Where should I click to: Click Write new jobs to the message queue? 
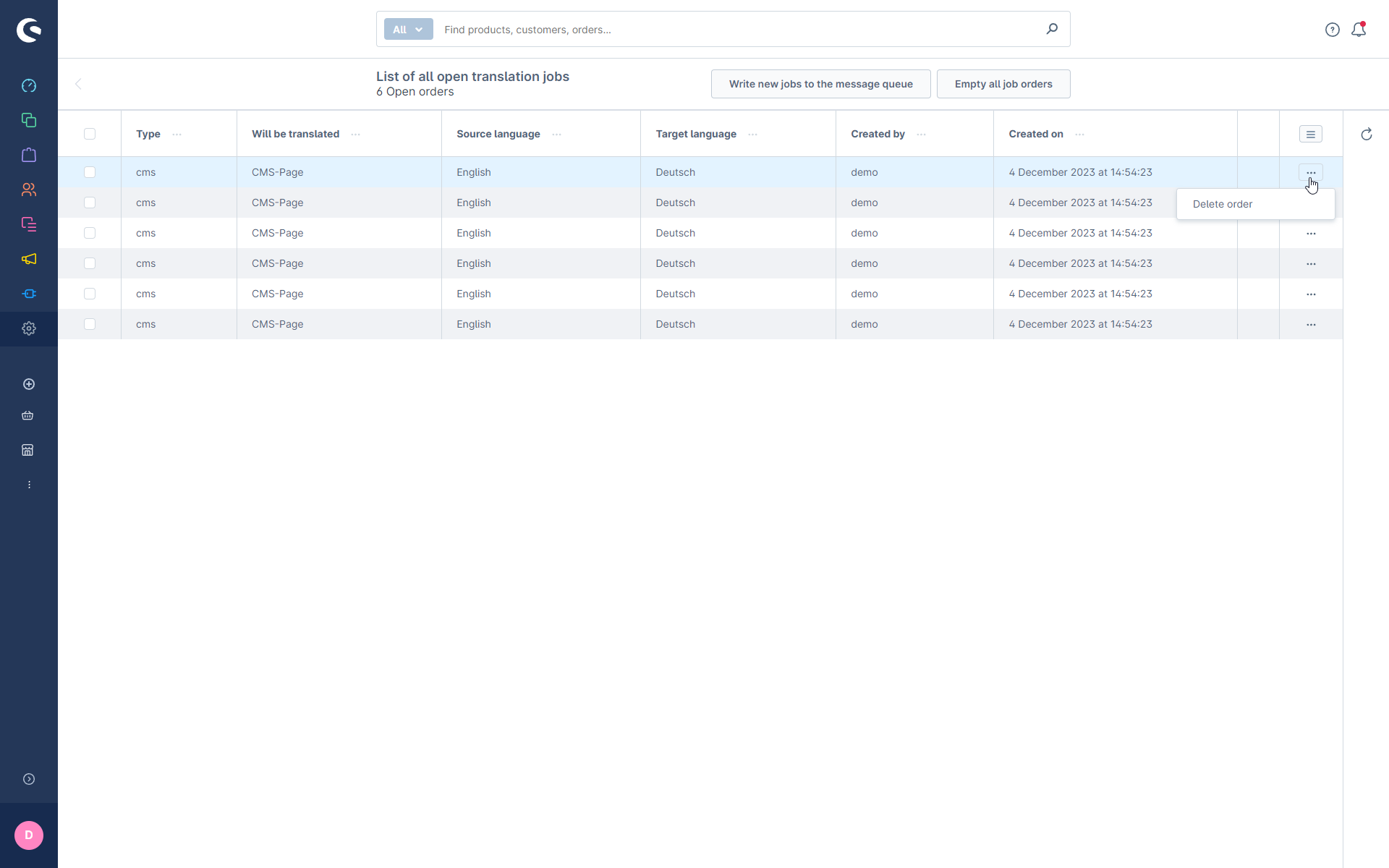click(x=820, y=84)
